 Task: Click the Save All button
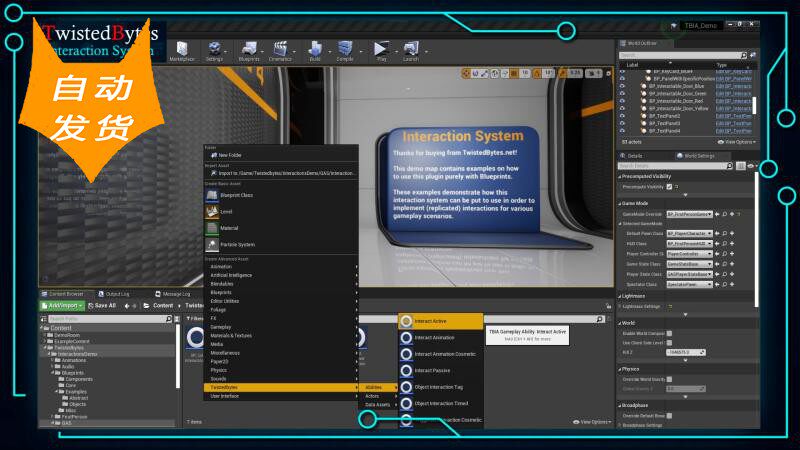point(102,306)
